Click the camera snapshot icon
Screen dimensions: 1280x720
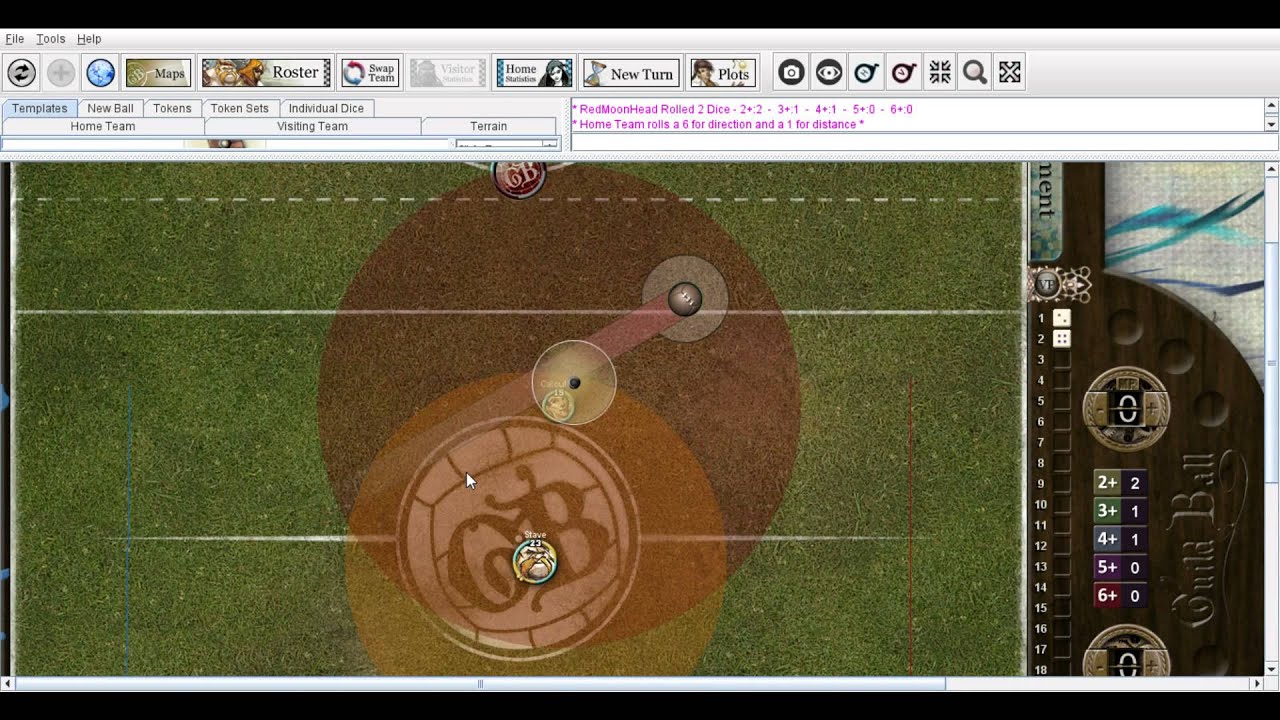click(791, 73)
